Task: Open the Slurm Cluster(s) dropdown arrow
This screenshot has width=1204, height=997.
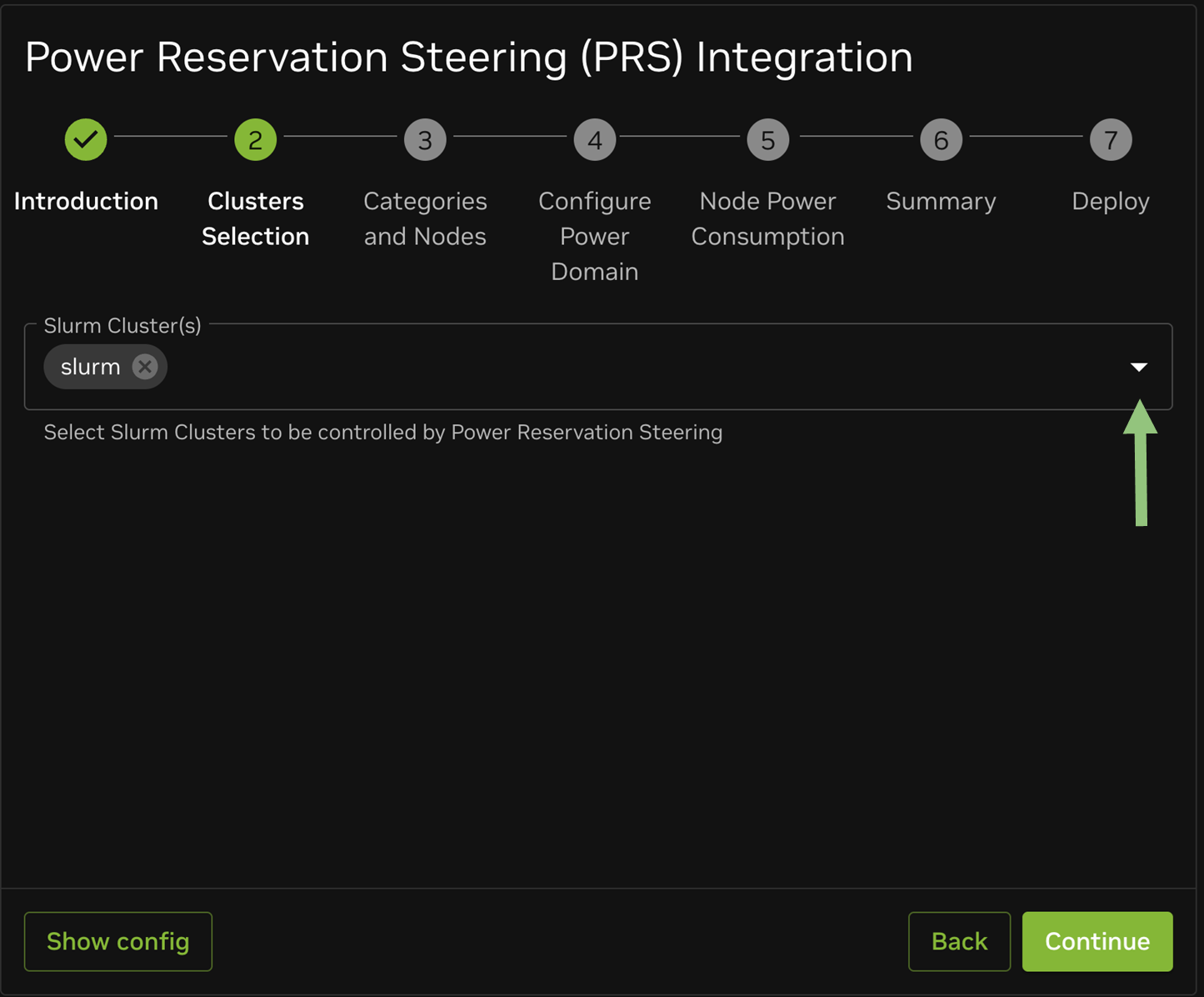Action: tap(1139, 367)
